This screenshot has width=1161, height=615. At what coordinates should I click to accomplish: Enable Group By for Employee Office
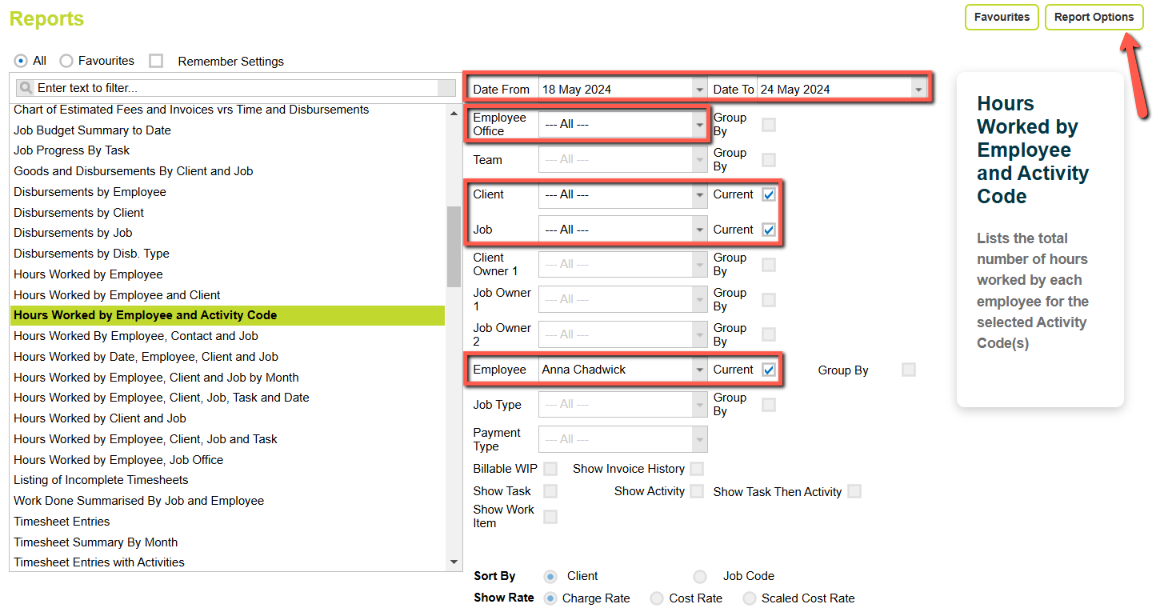coord(769,124)
